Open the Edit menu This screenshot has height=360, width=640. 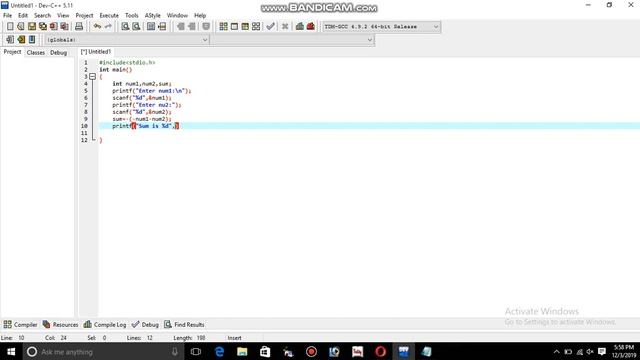point(23,16)
